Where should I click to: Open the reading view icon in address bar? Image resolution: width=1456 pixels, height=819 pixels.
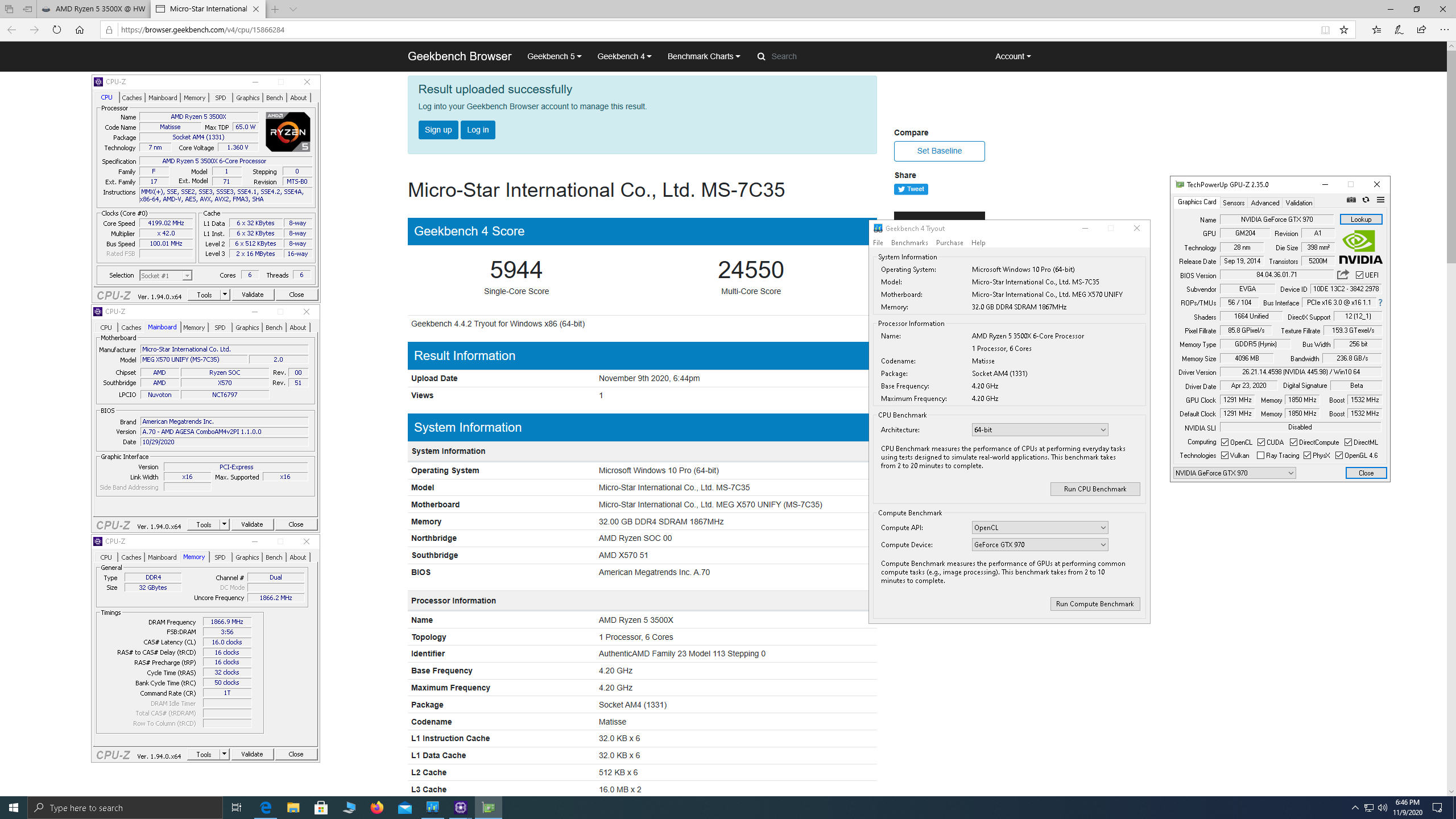coord(1325,30)
